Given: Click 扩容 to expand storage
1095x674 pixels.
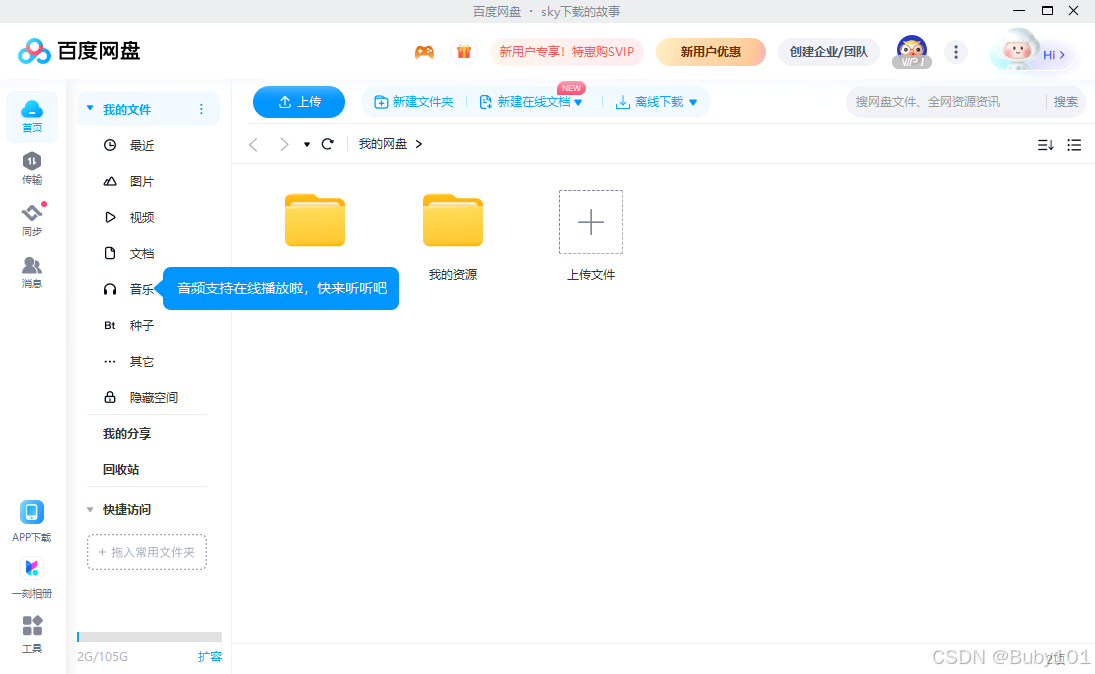Looking at the screenshot, I should (x=210, y=657).
